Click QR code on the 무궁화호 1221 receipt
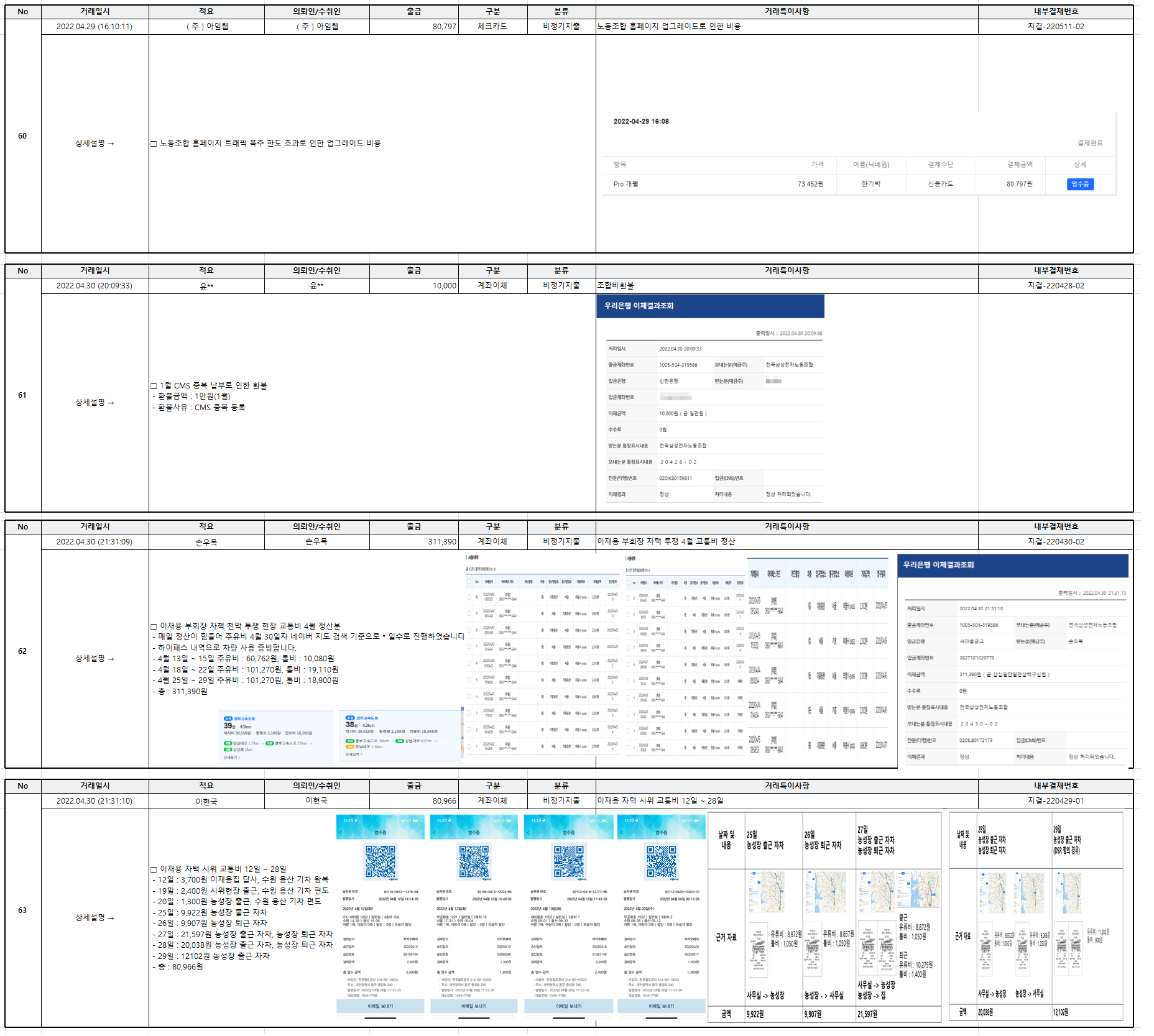Viewport: 1154px width, 1036px height. (x=474, y=861)
